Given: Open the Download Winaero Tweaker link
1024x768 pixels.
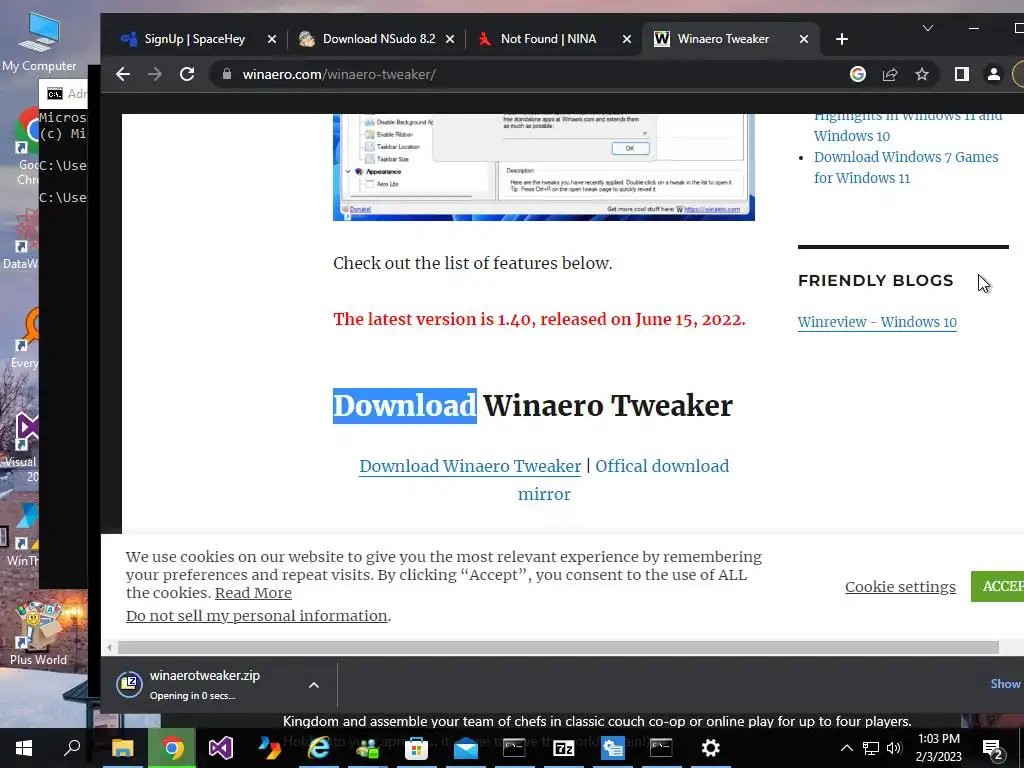Looking at the screenshot, I should point(470,466).
